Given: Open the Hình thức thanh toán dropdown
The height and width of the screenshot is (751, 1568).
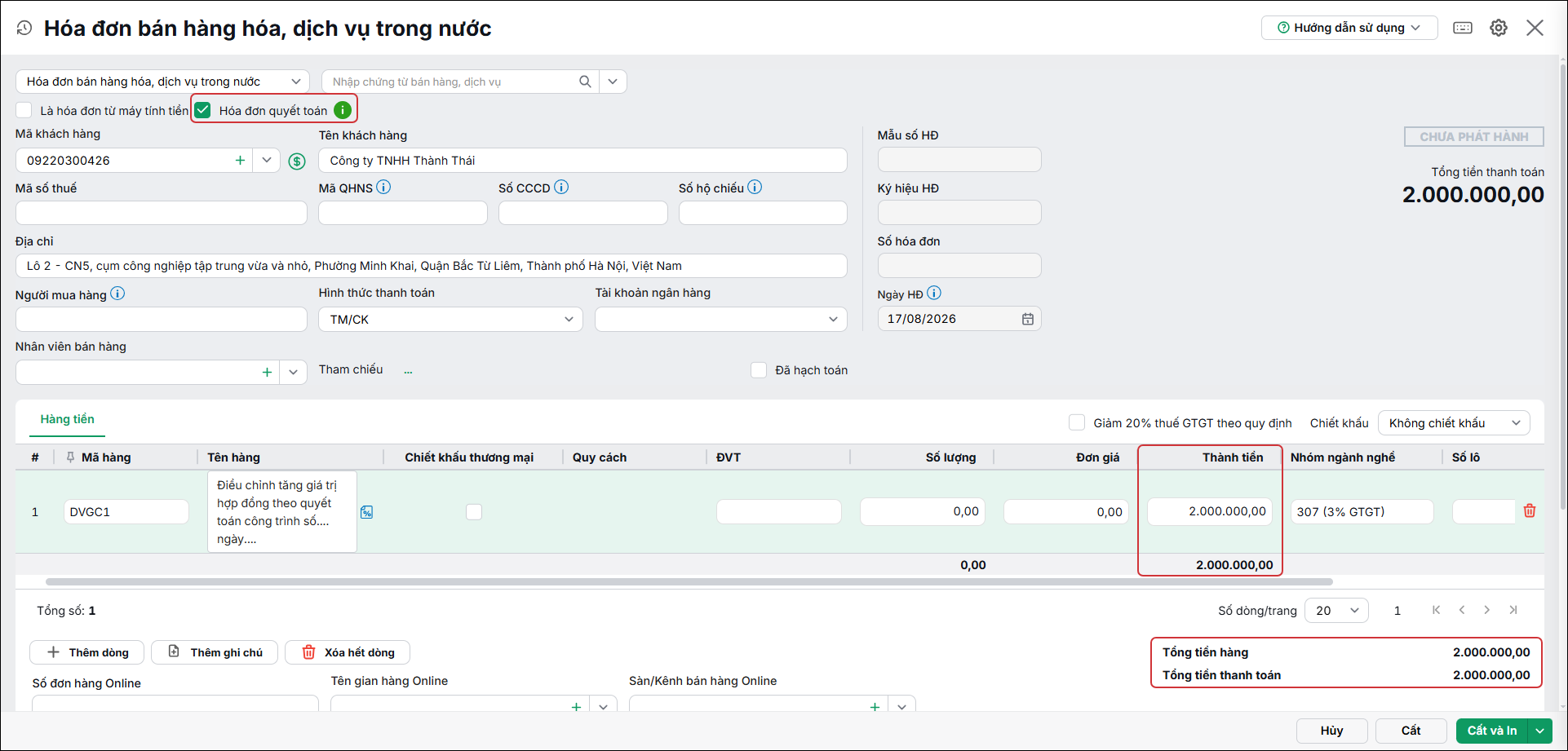Looking at the screenshot, I should click(450, 320).
